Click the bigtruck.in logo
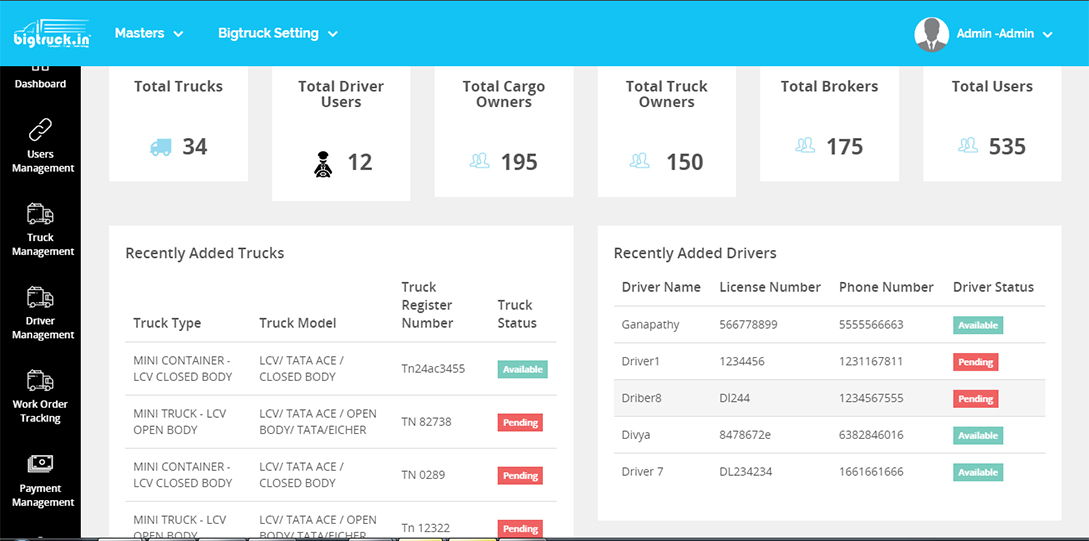The height and width of the screenshot is (541, 1089). point(52,34)
